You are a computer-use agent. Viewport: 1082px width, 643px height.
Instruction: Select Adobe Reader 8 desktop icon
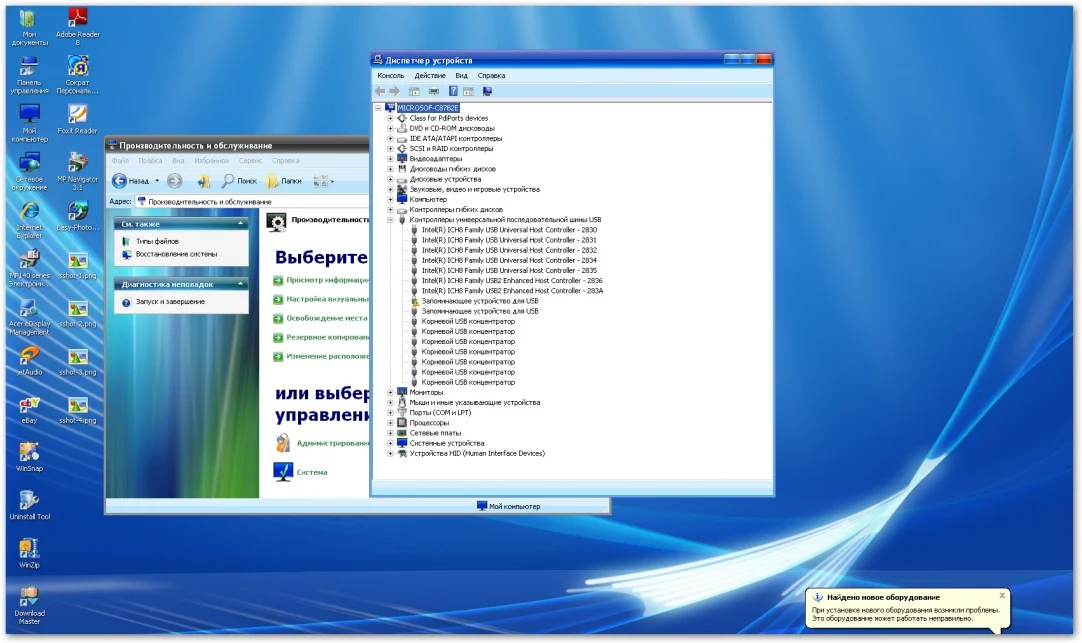pos(77,28)
